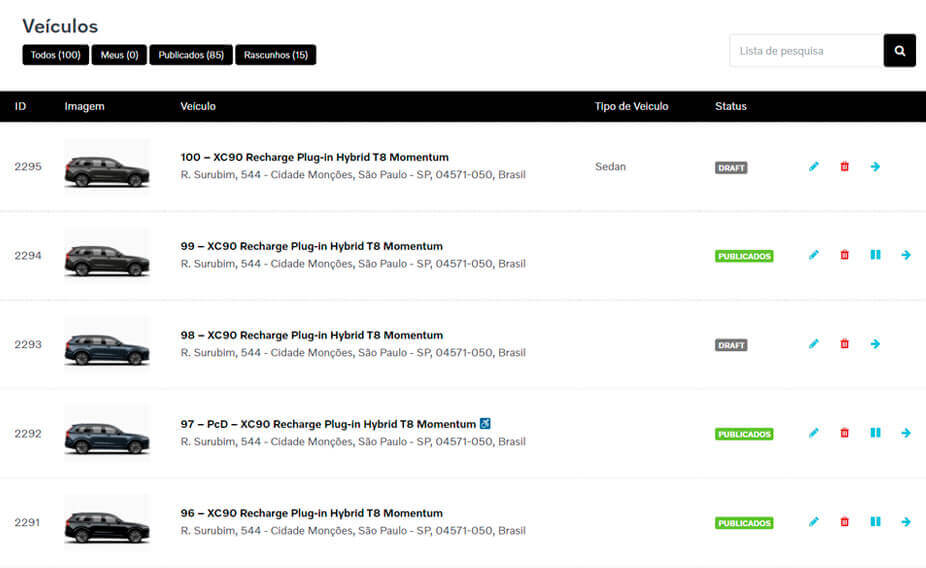Pause the published vehicle 2294
This screenshot has height=568, width=926.
click(875, 255)
